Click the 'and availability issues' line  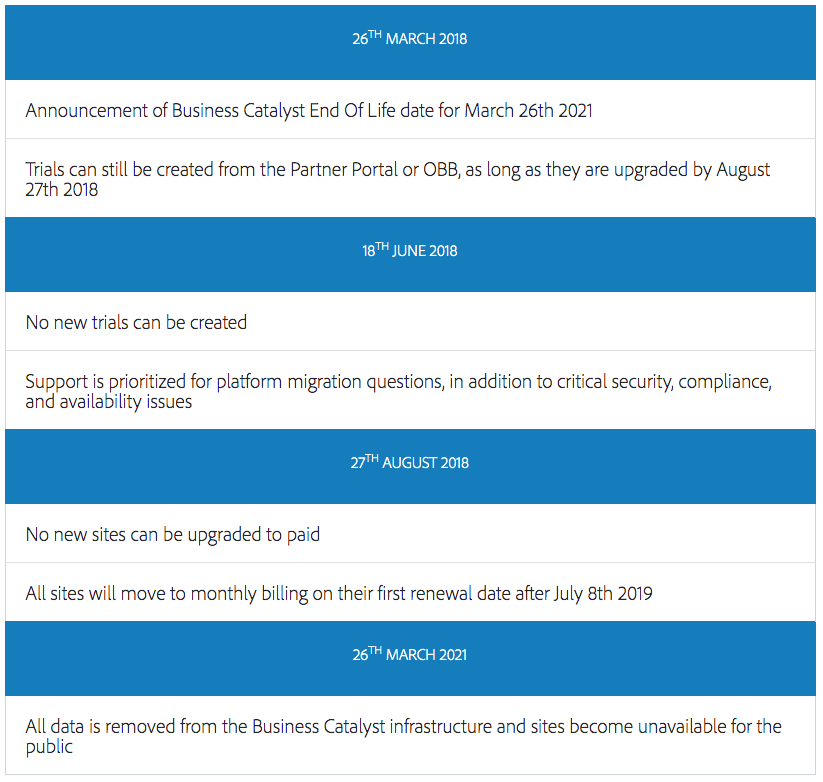pyautogui.click(x=109, y=402)
